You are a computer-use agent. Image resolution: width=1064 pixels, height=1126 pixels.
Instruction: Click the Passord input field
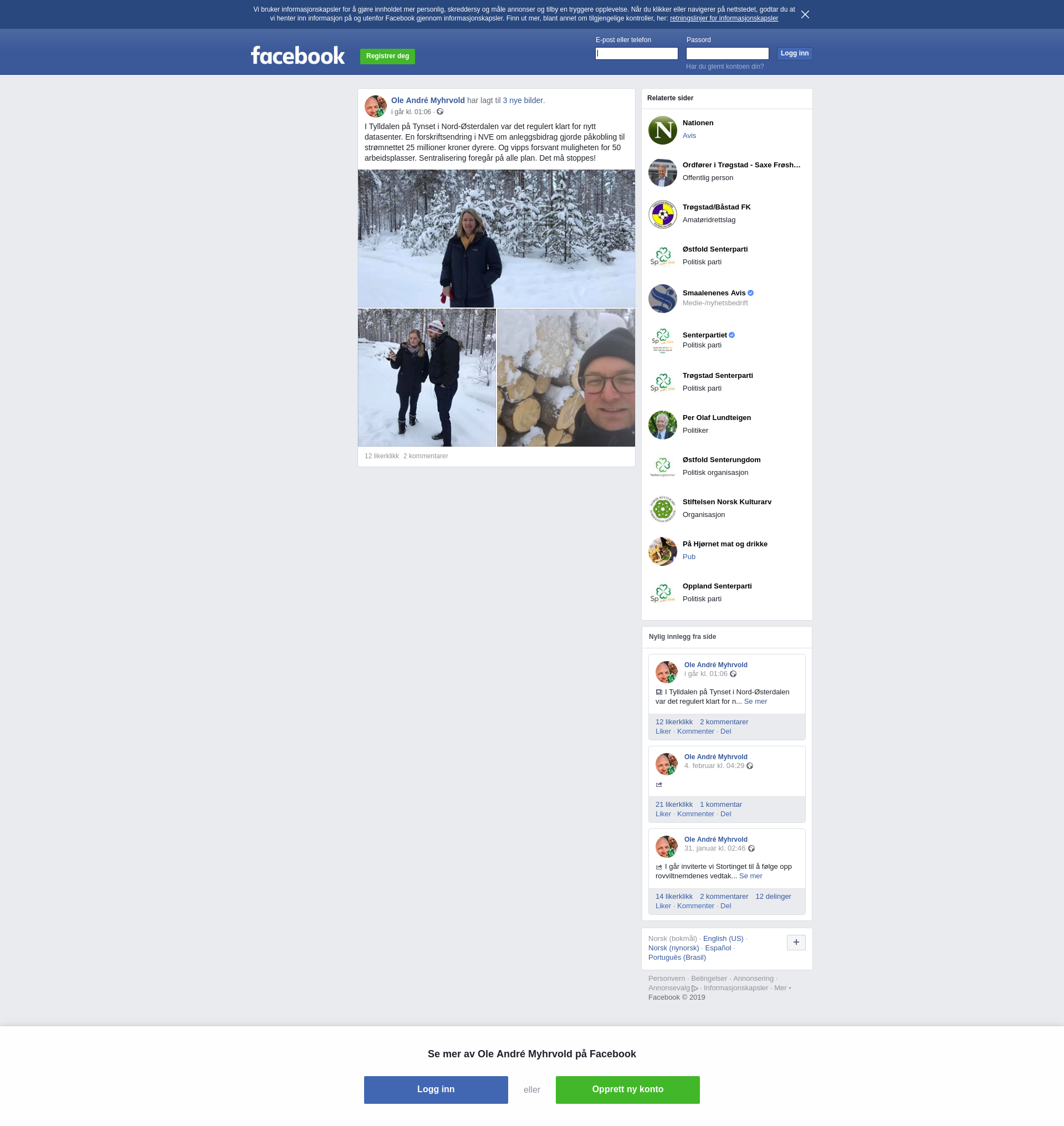click(x=727, y=53)
